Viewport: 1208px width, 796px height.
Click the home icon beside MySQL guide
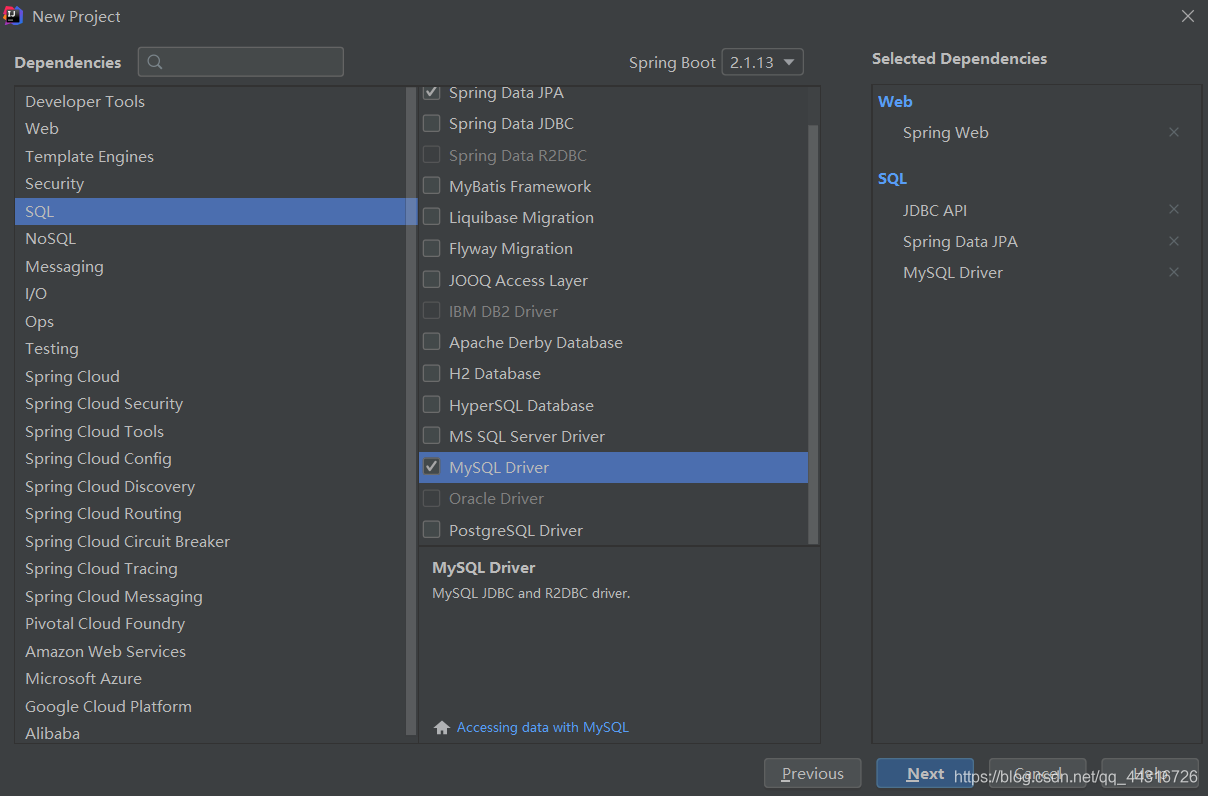coord(441,728)
